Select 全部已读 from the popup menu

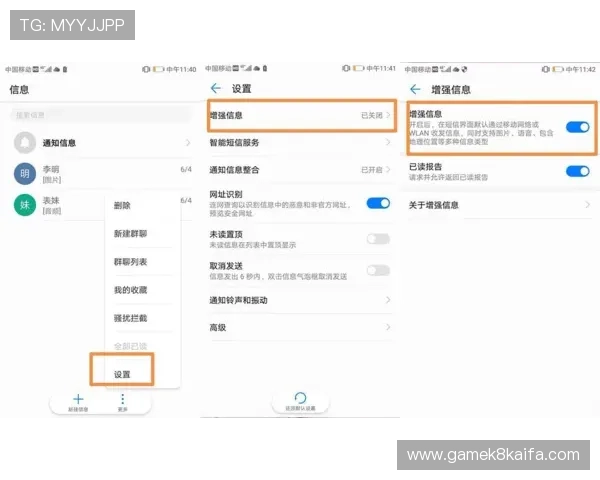point(130,346)
